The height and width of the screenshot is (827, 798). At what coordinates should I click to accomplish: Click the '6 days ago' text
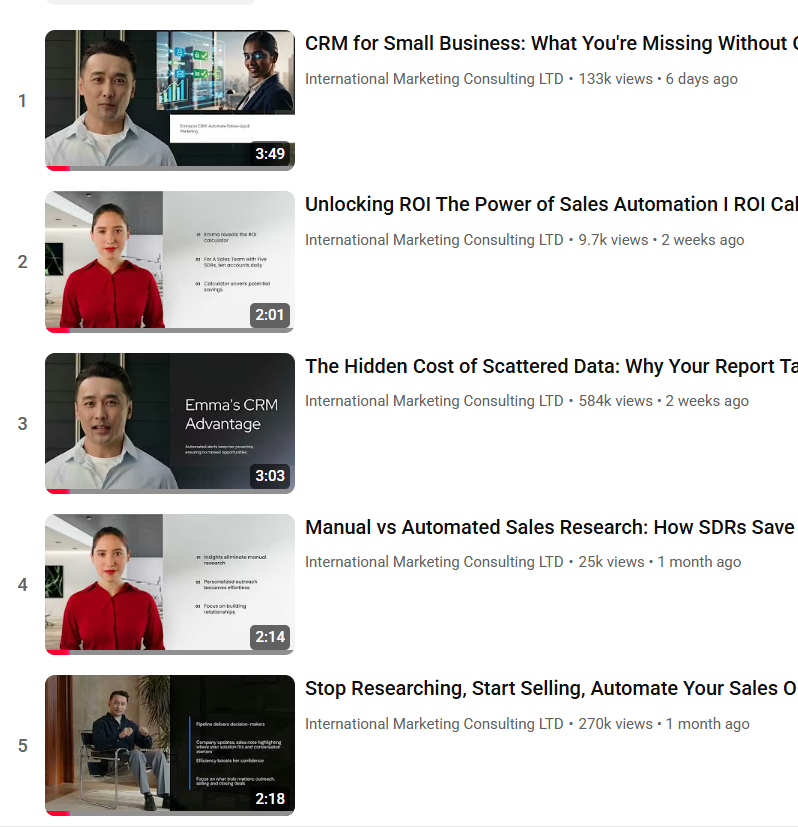(x=701, y=79)
